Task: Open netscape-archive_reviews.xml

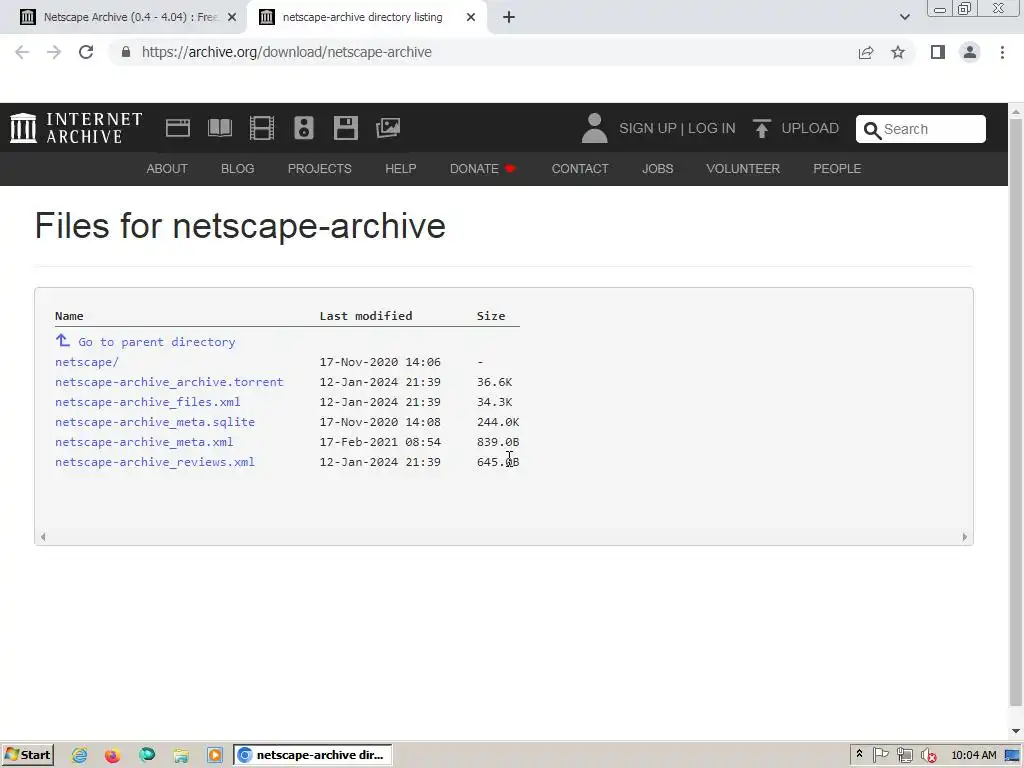Action: tap(155, 462)
